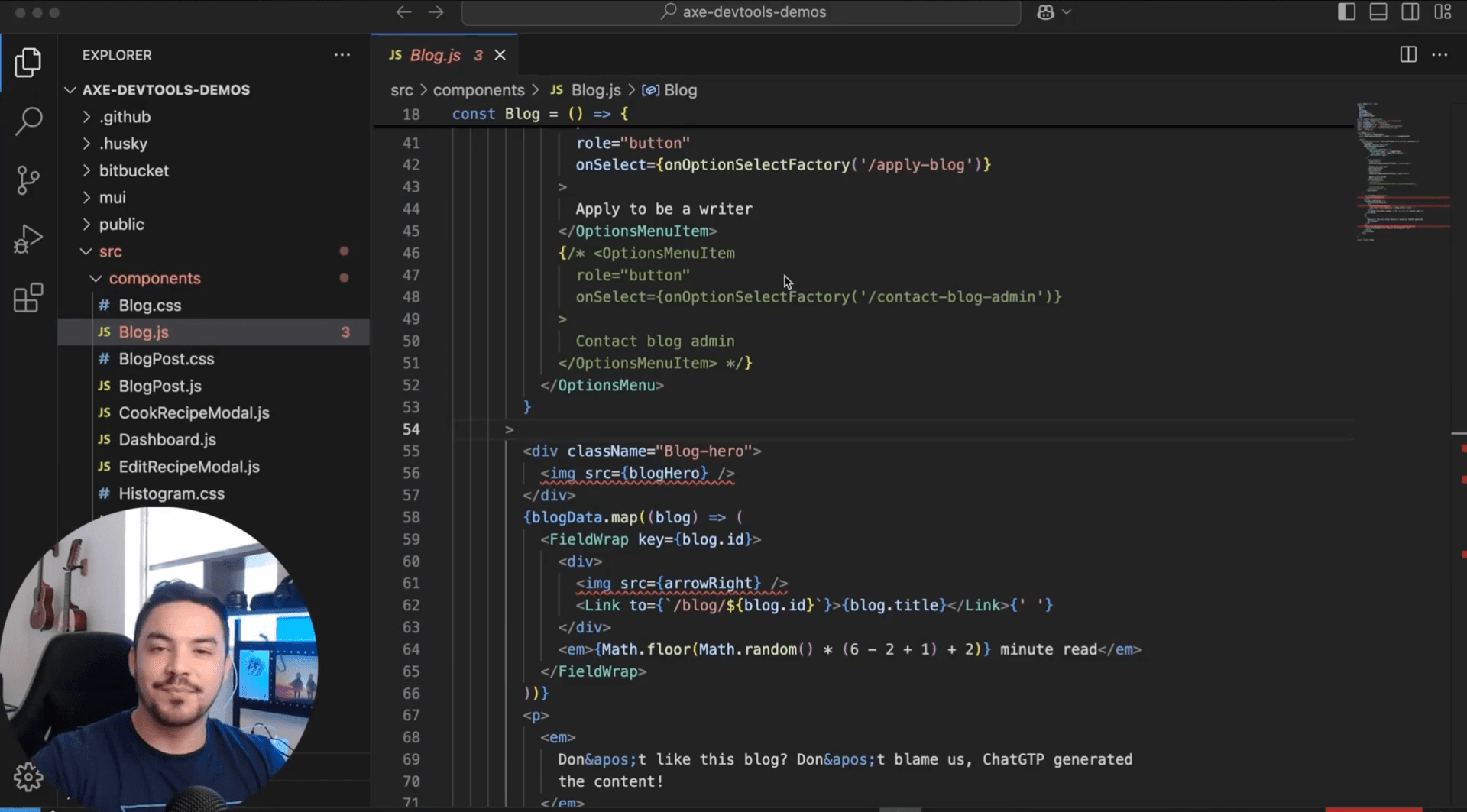Select the Explorer icon in the activity bar

(x=28, y=63)
